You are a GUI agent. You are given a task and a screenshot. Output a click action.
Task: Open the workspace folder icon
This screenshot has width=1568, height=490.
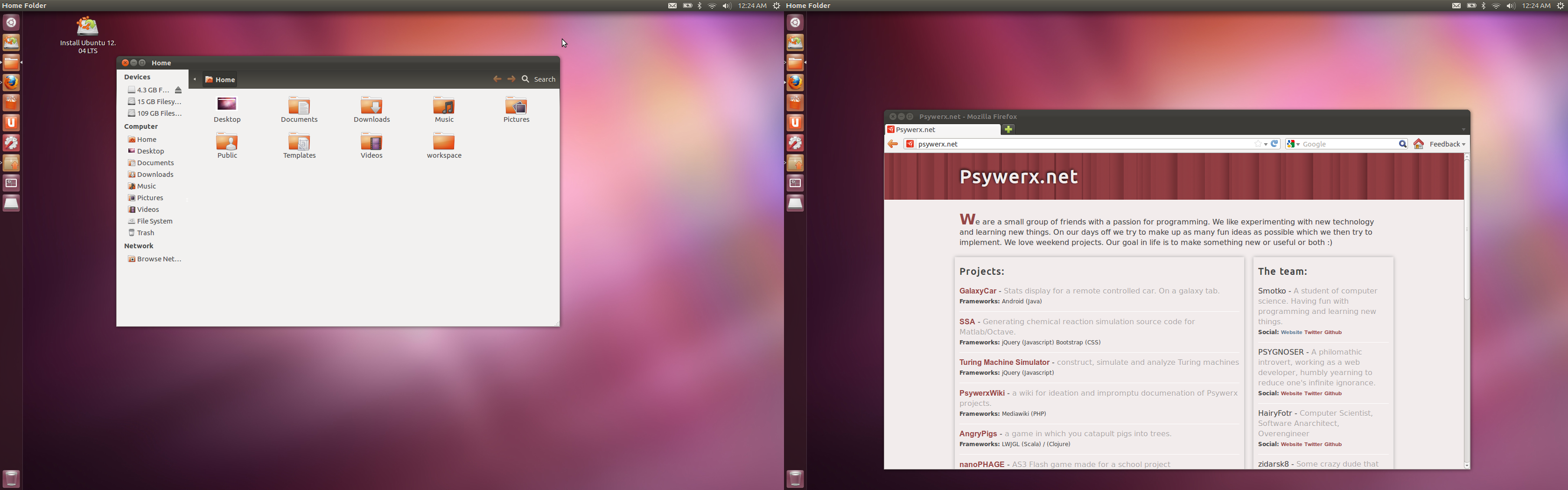coord(444,141)
